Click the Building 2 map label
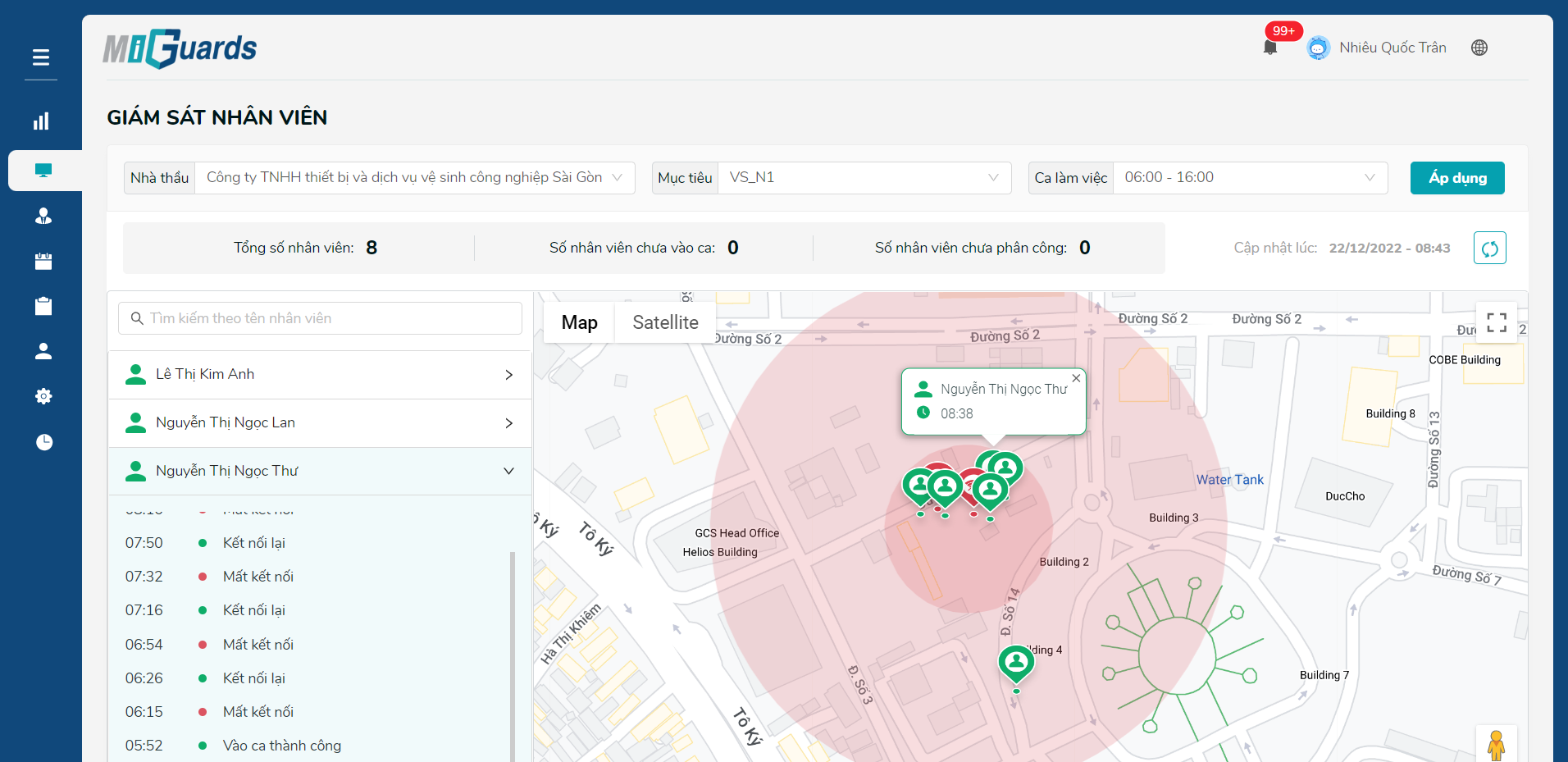 pos(1064,562)
